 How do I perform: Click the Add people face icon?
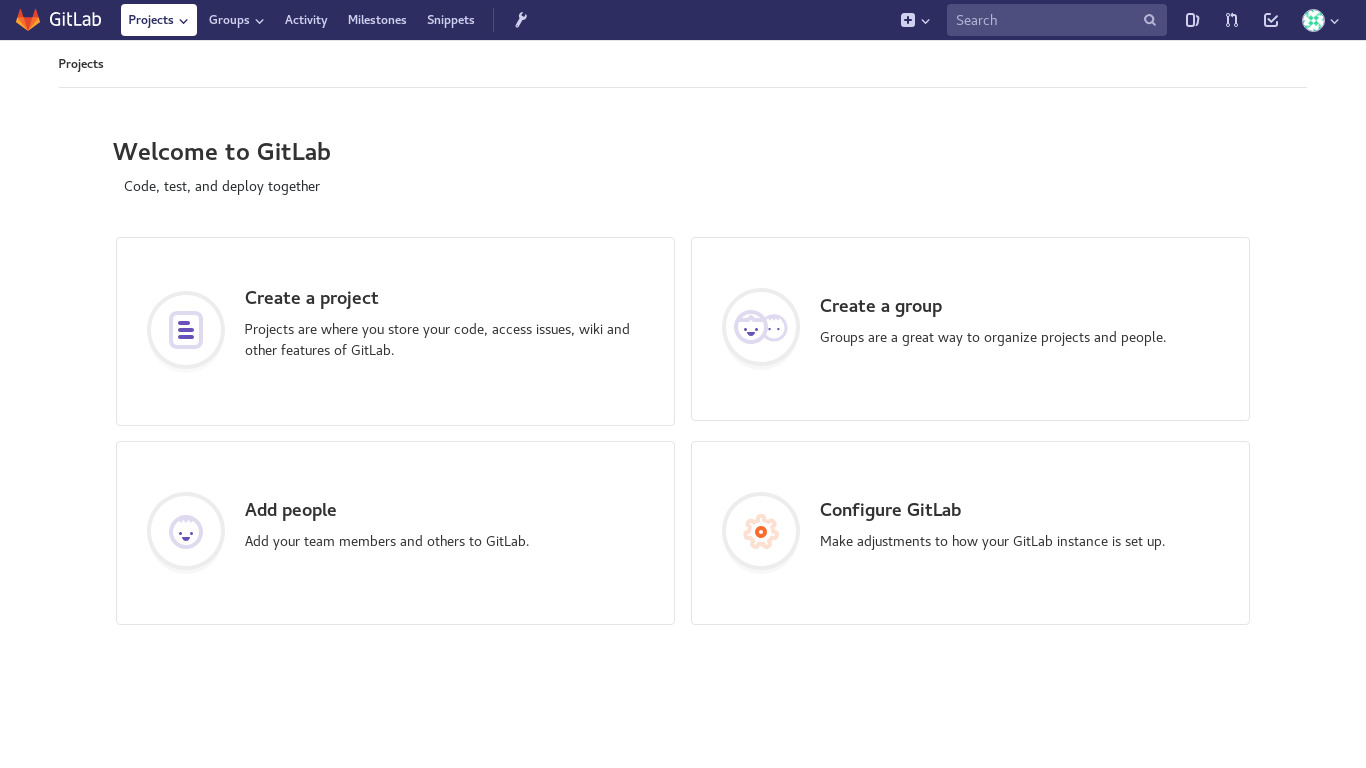point(186,532)
